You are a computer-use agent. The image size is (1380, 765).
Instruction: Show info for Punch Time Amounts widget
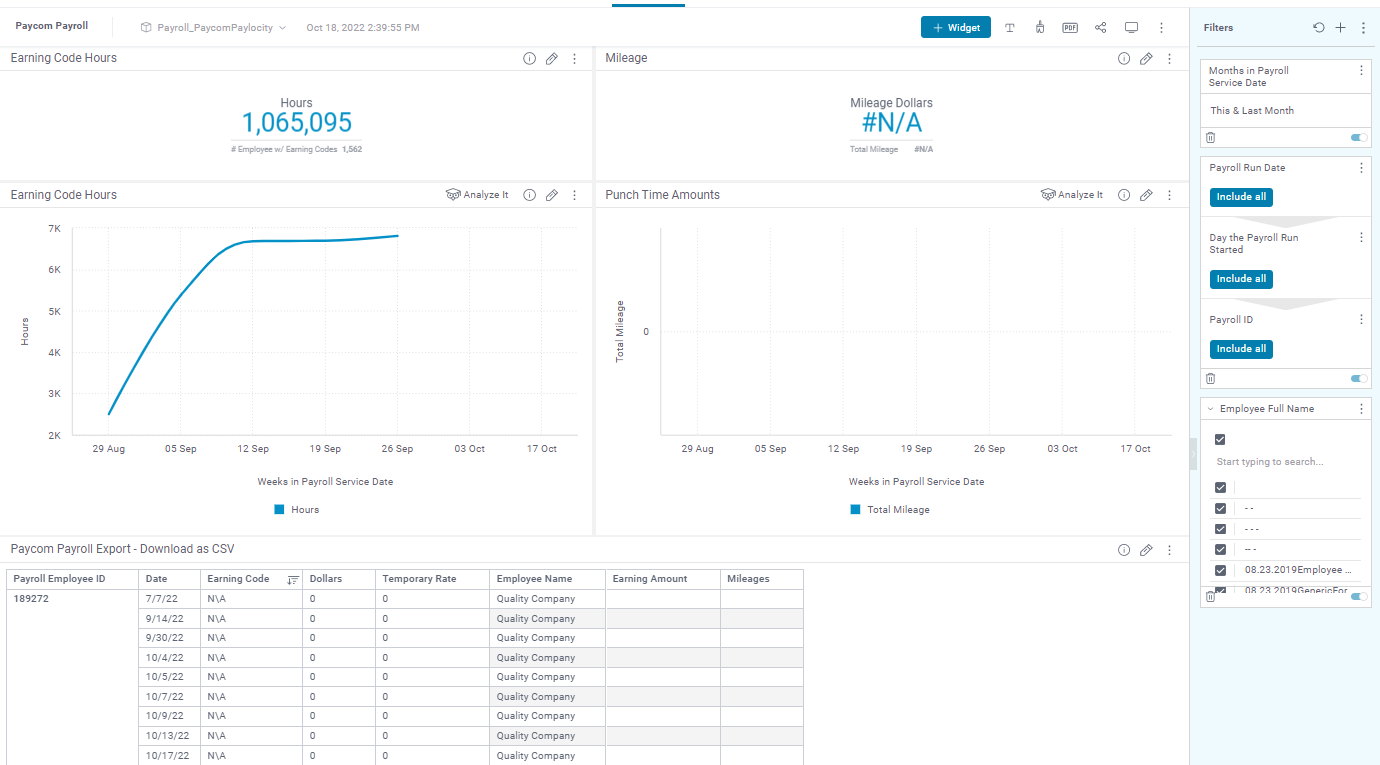[x=1124, y=195]
